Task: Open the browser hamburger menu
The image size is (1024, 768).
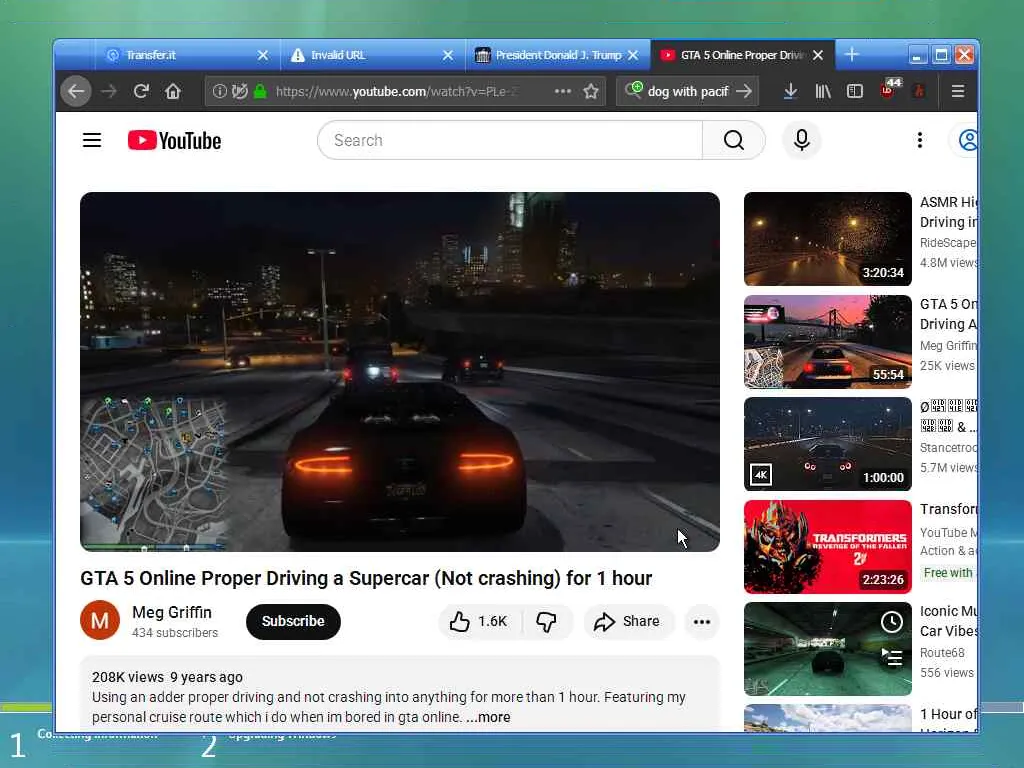Action: click(x=957, y=91)
